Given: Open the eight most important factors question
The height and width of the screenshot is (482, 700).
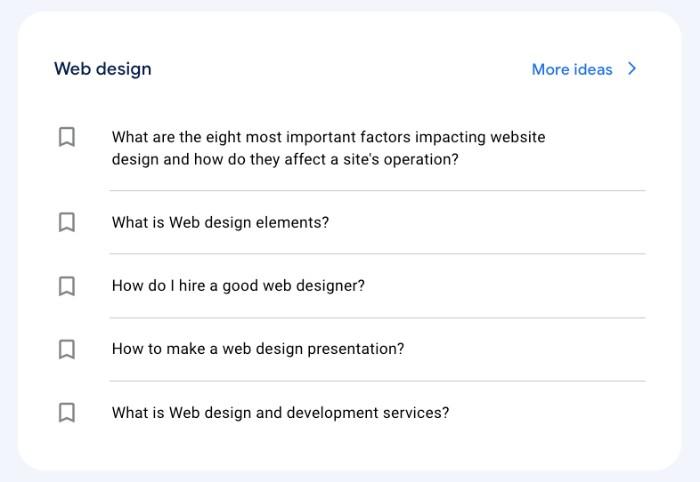Looking at the screenshot, I should coord(329,148).
